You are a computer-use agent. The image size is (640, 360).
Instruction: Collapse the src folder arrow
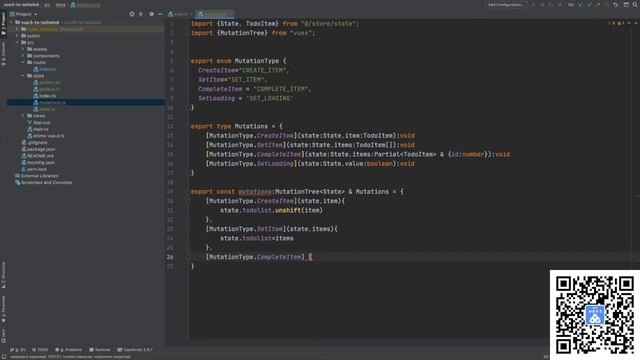coord(17,42)
